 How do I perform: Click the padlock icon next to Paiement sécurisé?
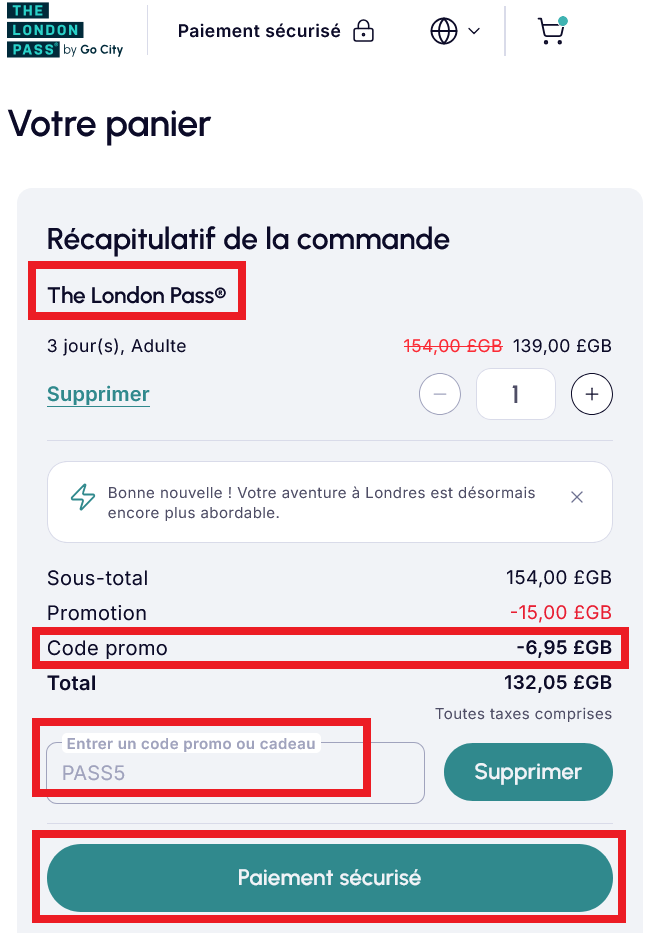[x=362, y=31]
